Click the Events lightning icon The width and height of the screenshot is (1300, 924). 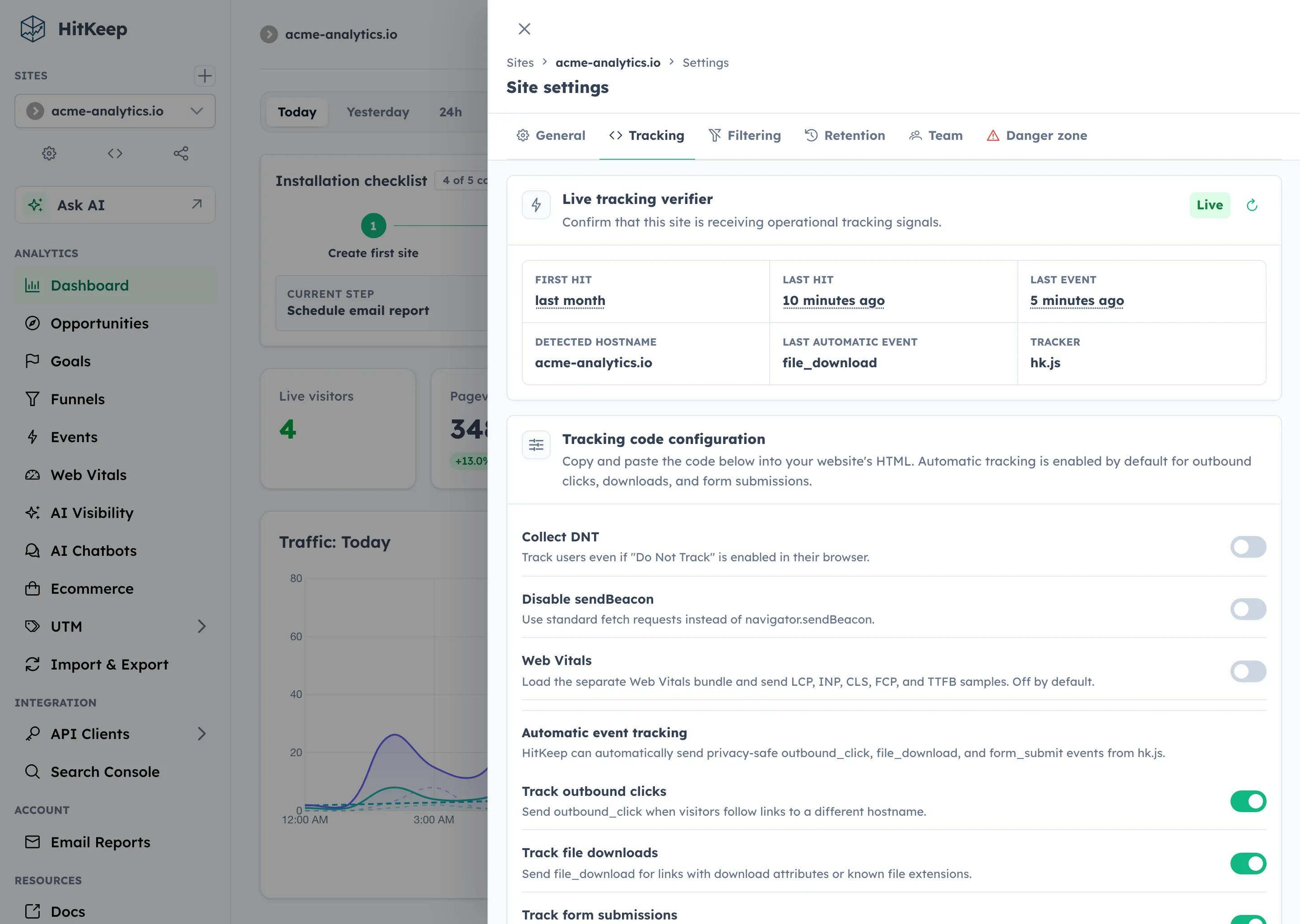(32, 437)
